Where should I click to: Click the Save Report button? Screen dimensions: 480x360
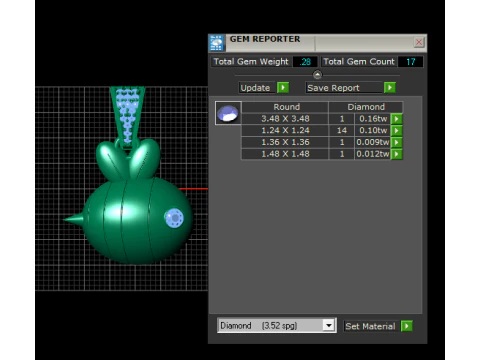(344, 88)
